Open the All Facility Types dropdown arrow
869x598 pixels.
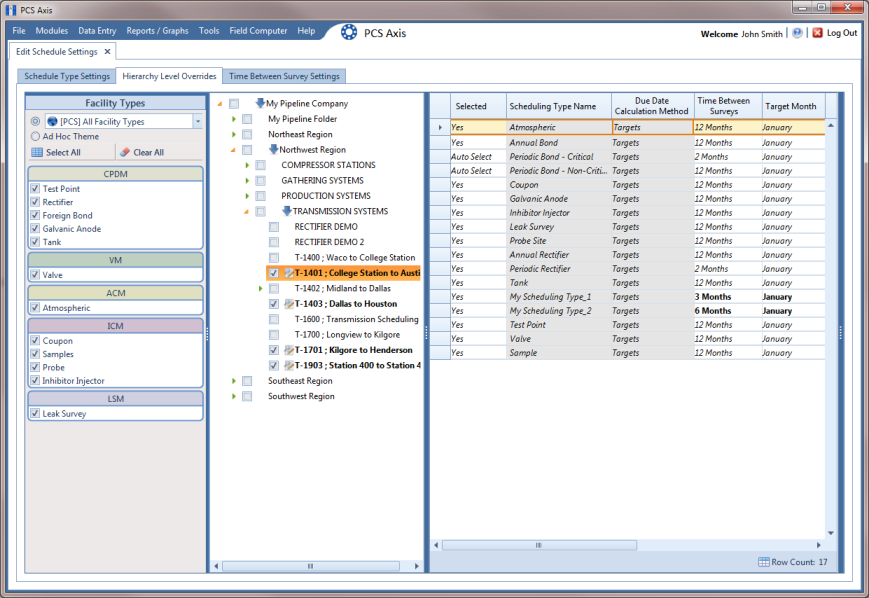[198, 121]
